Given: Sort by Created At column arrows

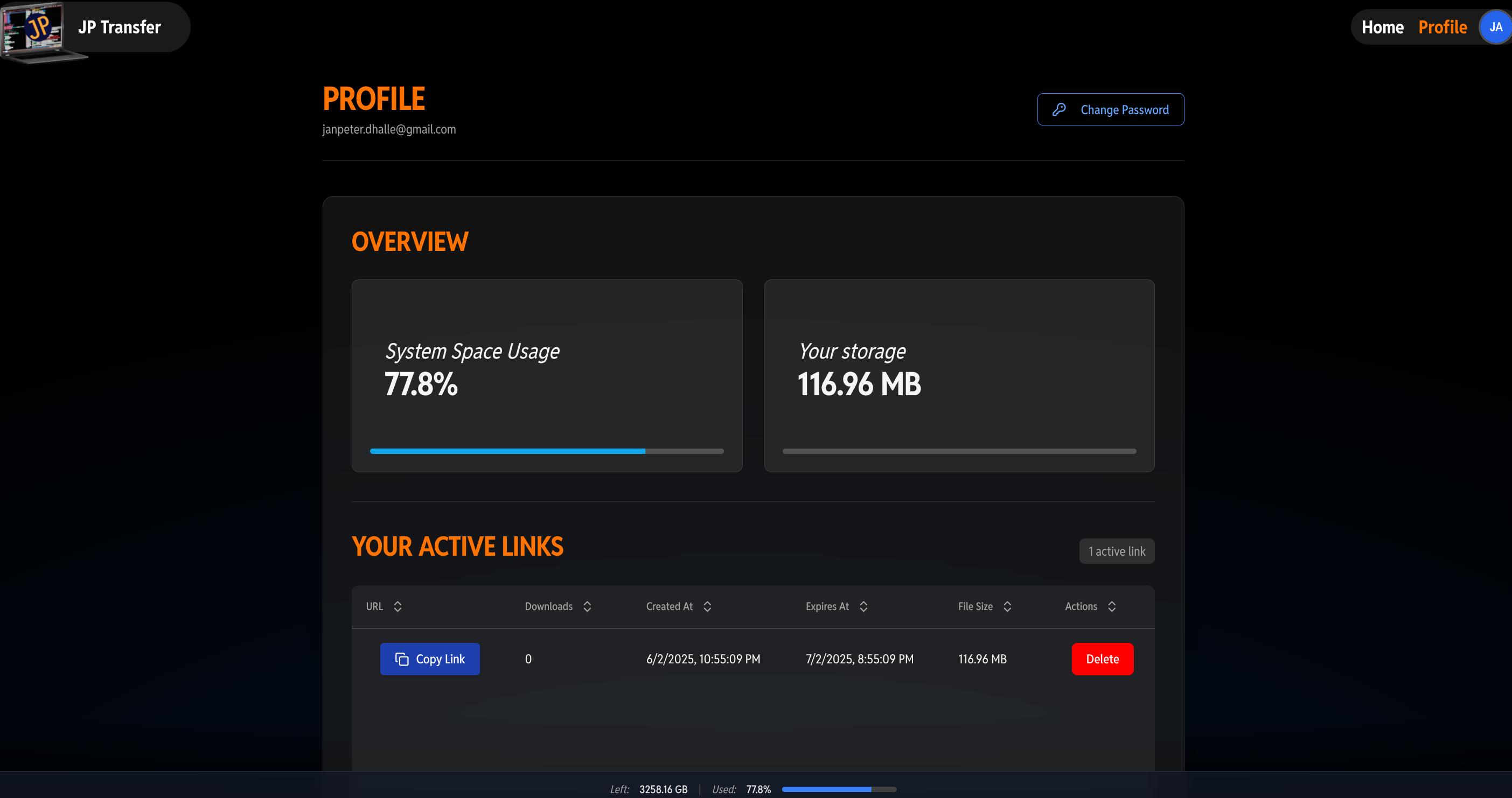Looking at the screenshot, I should [x=707, y=606].
